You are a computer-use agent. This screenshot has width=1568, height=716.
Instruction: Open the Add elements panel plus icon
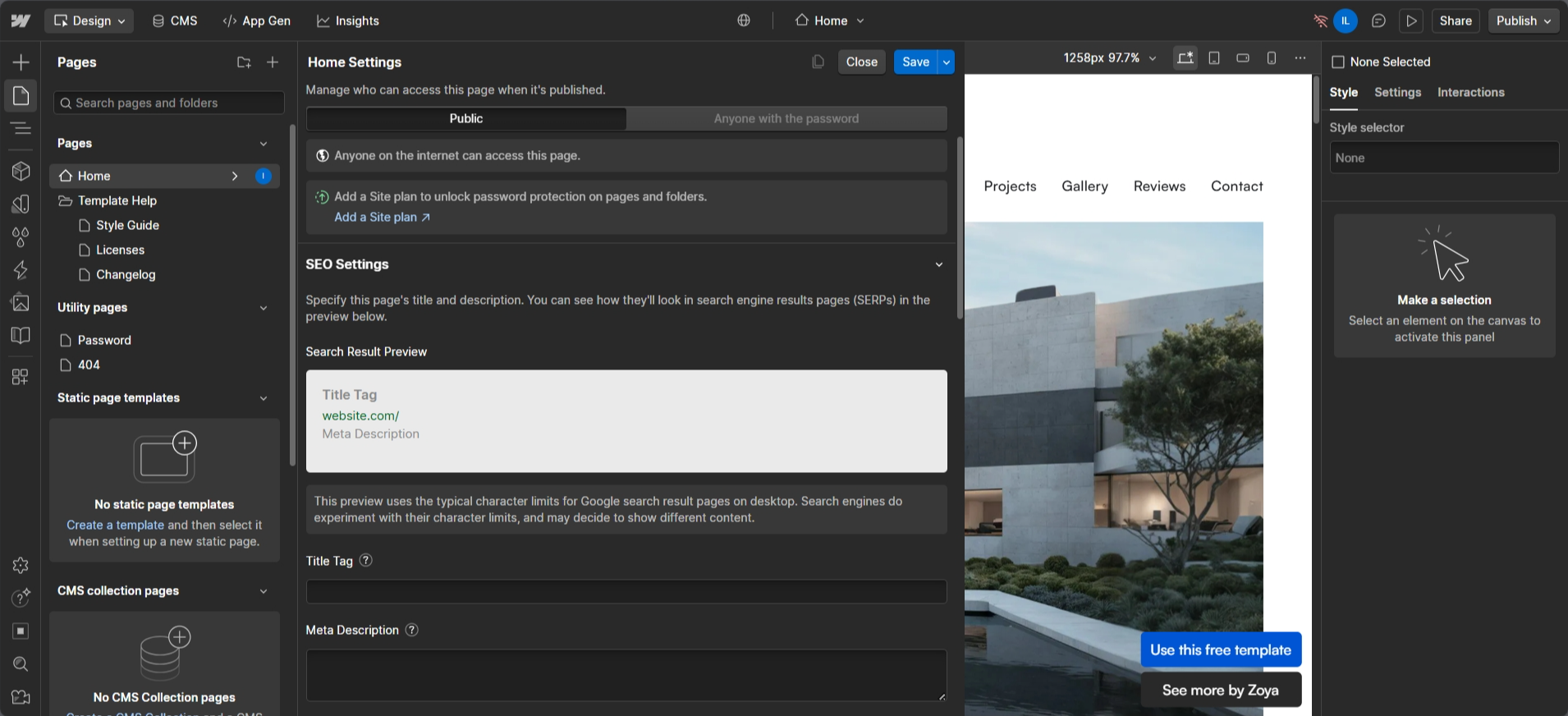coord(21,62)
